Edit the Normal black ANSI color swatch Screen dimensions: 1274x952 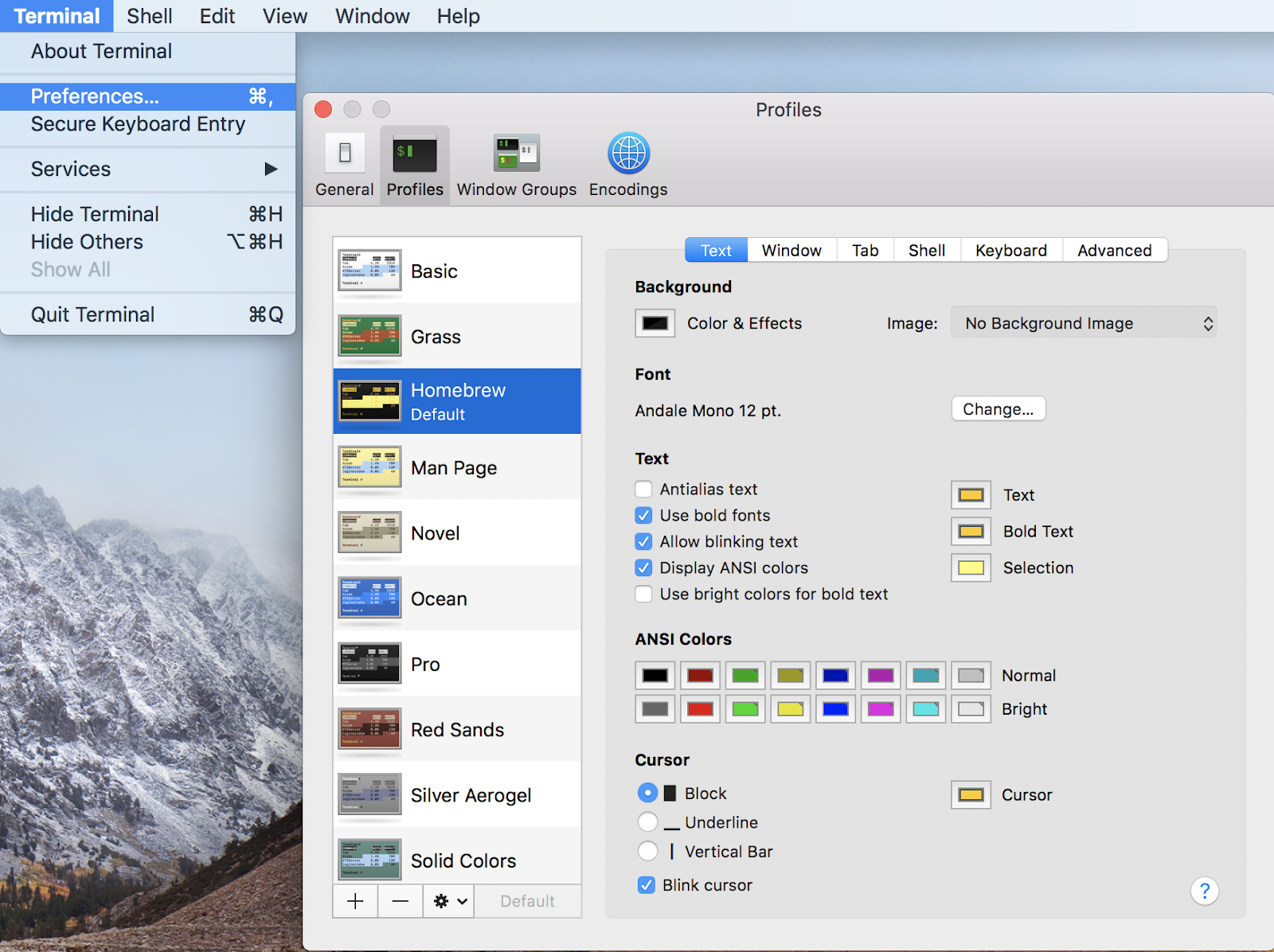tap(655, 676)
